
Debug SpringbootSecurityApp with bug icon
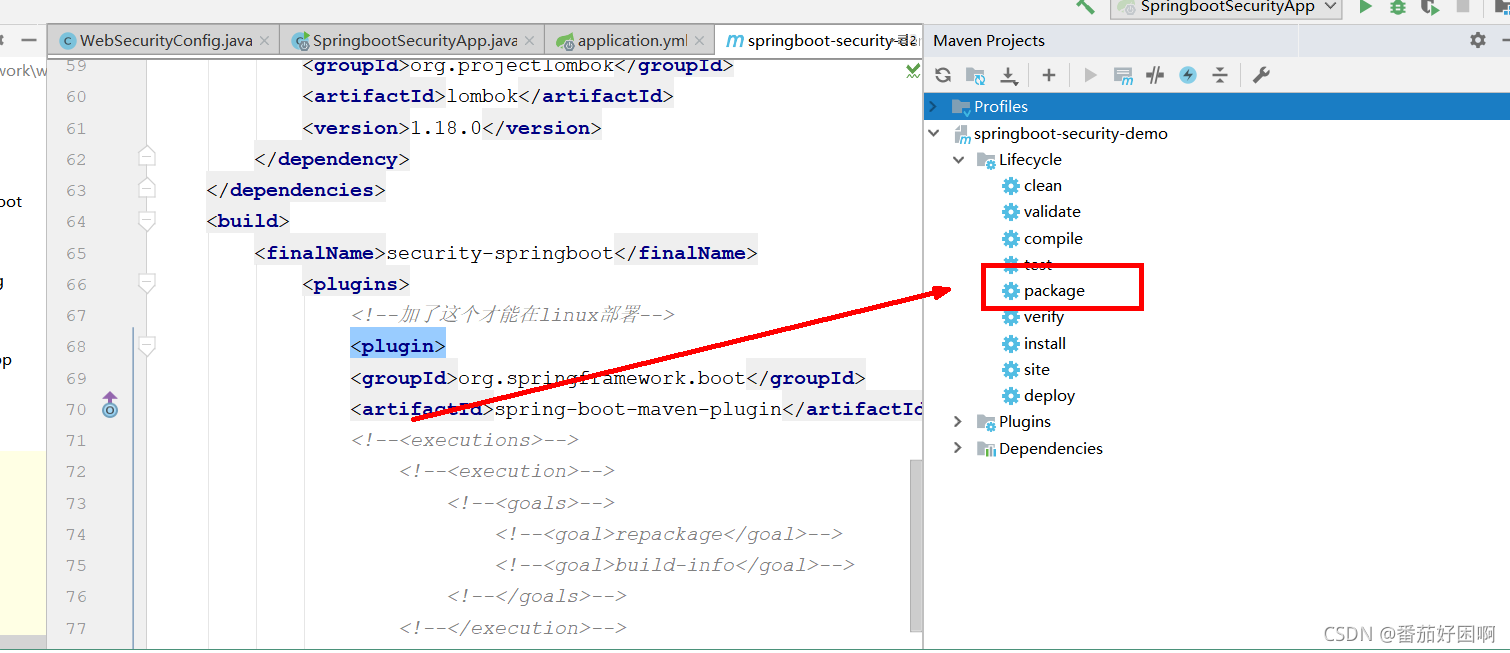(1399, 7)
